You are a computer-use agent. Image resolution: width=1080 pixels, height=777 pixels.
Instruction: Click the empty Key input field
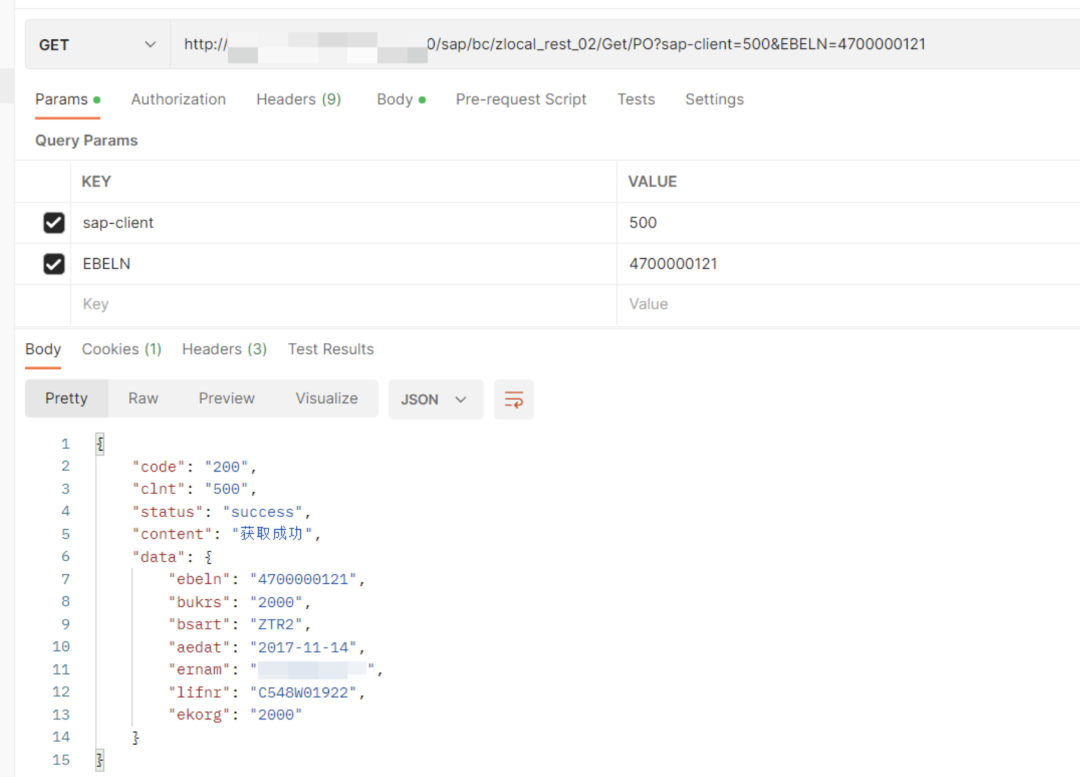coord(340,304)
